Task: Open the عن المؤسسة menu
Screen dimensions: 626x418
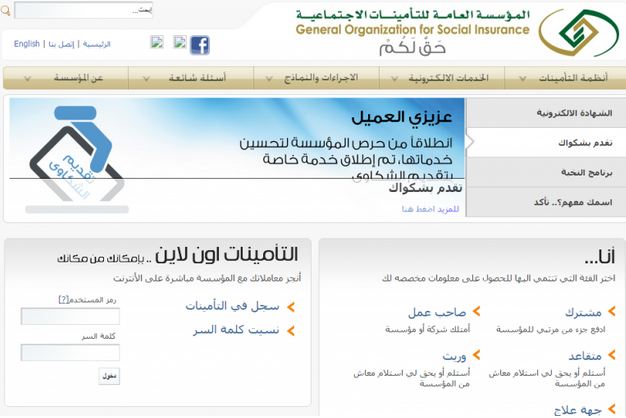Action: (73, 77)
